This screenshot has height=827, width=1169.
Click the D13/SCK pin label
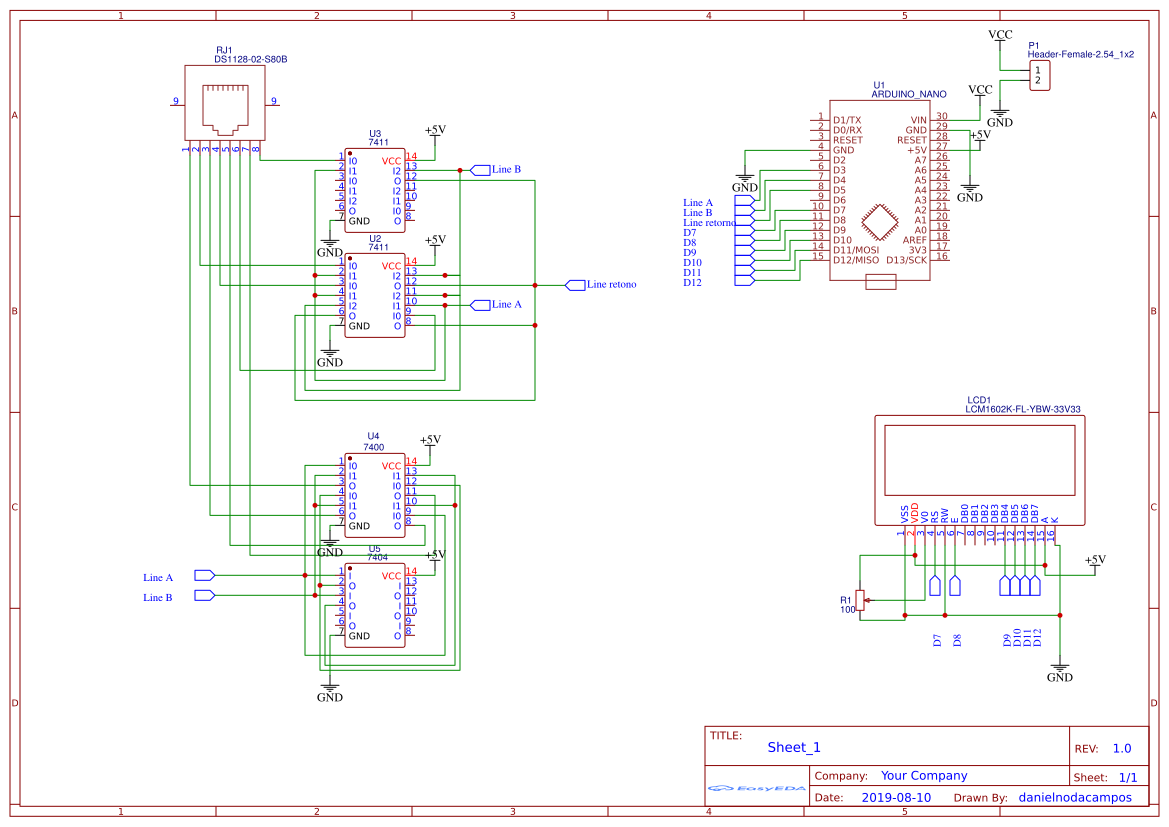[x=907, y=260]
